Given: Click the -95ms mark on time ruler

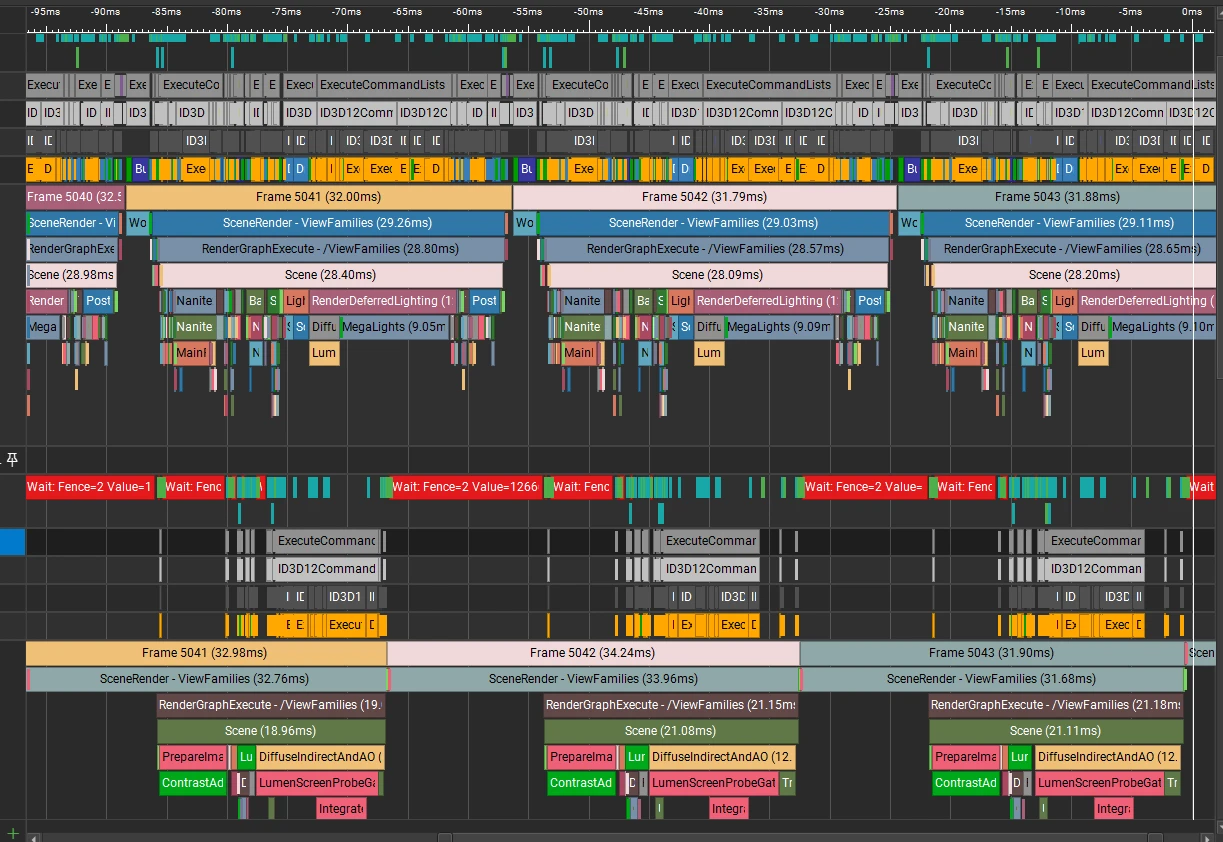Looking at the screenshot, I should click(45, 12).
